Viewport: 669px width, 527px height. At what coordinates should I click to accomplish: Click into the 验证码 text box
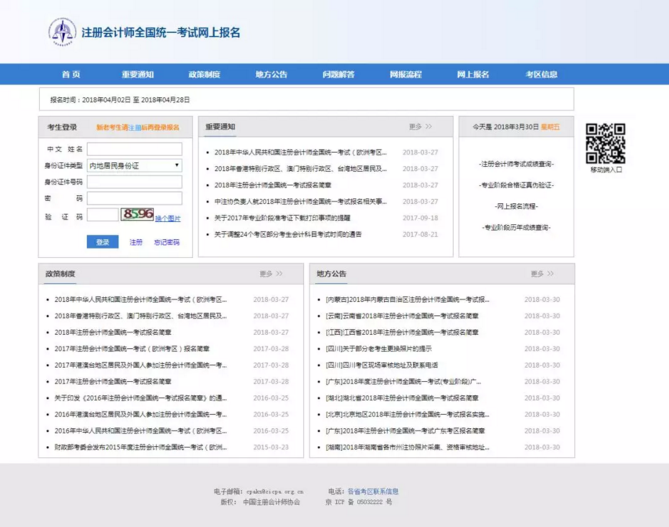102,215
